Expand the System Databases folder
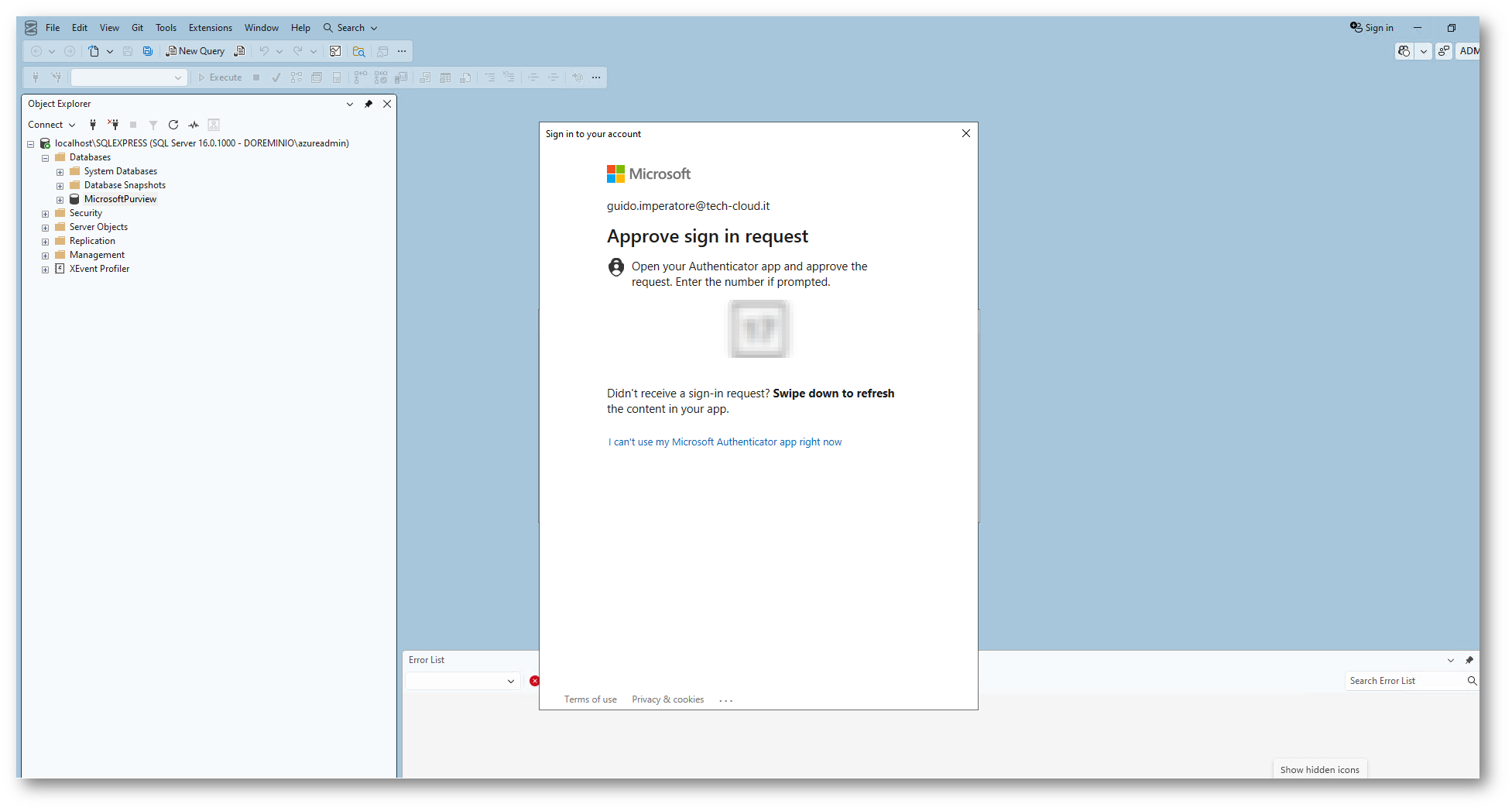1512x811 pixels. click(x=60, y=172)
